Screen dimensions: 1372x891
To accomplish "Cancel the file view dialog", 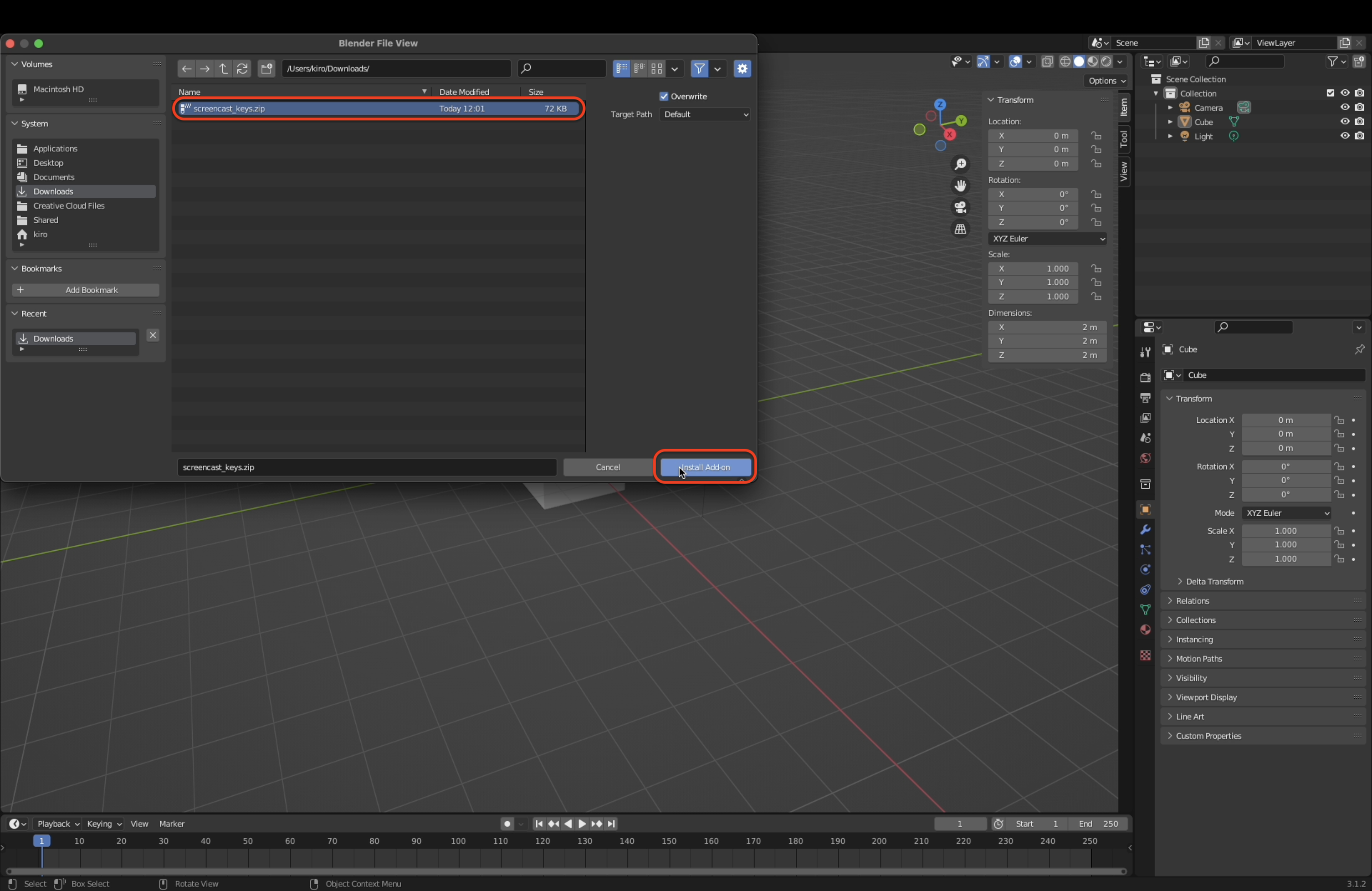I will (608, 467).
